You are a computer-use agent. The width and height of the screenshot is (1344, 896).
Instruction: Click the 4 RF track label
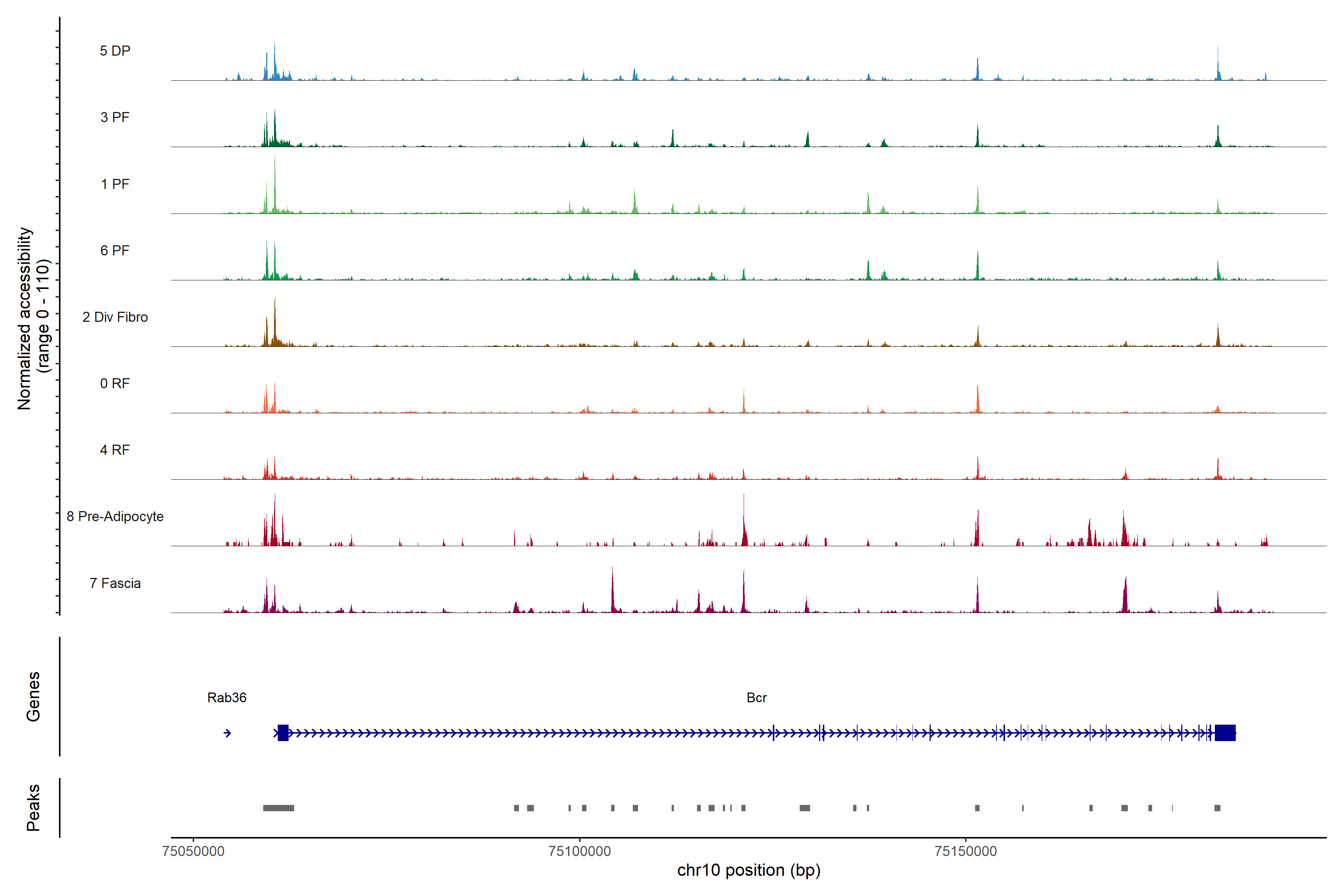click(x=115, y=450)
